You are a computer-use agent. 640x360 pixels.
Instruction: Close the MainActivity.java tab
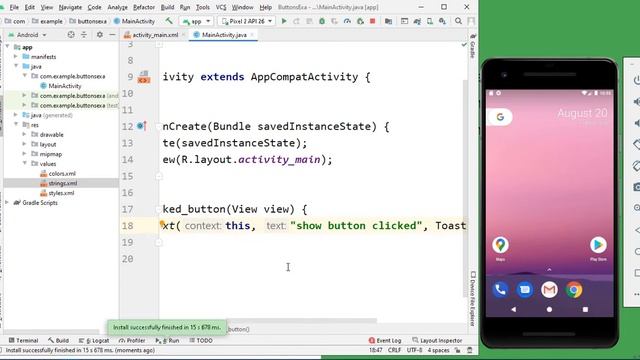click(252, 35)
